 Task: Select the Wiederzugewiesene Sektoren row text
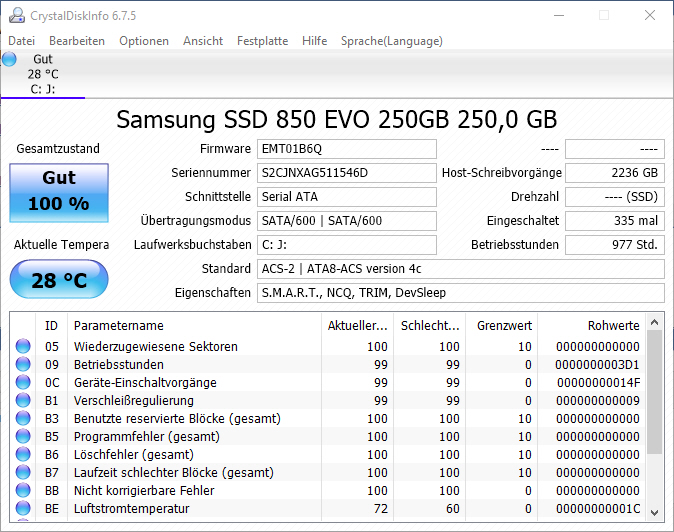tap(156, 346)
